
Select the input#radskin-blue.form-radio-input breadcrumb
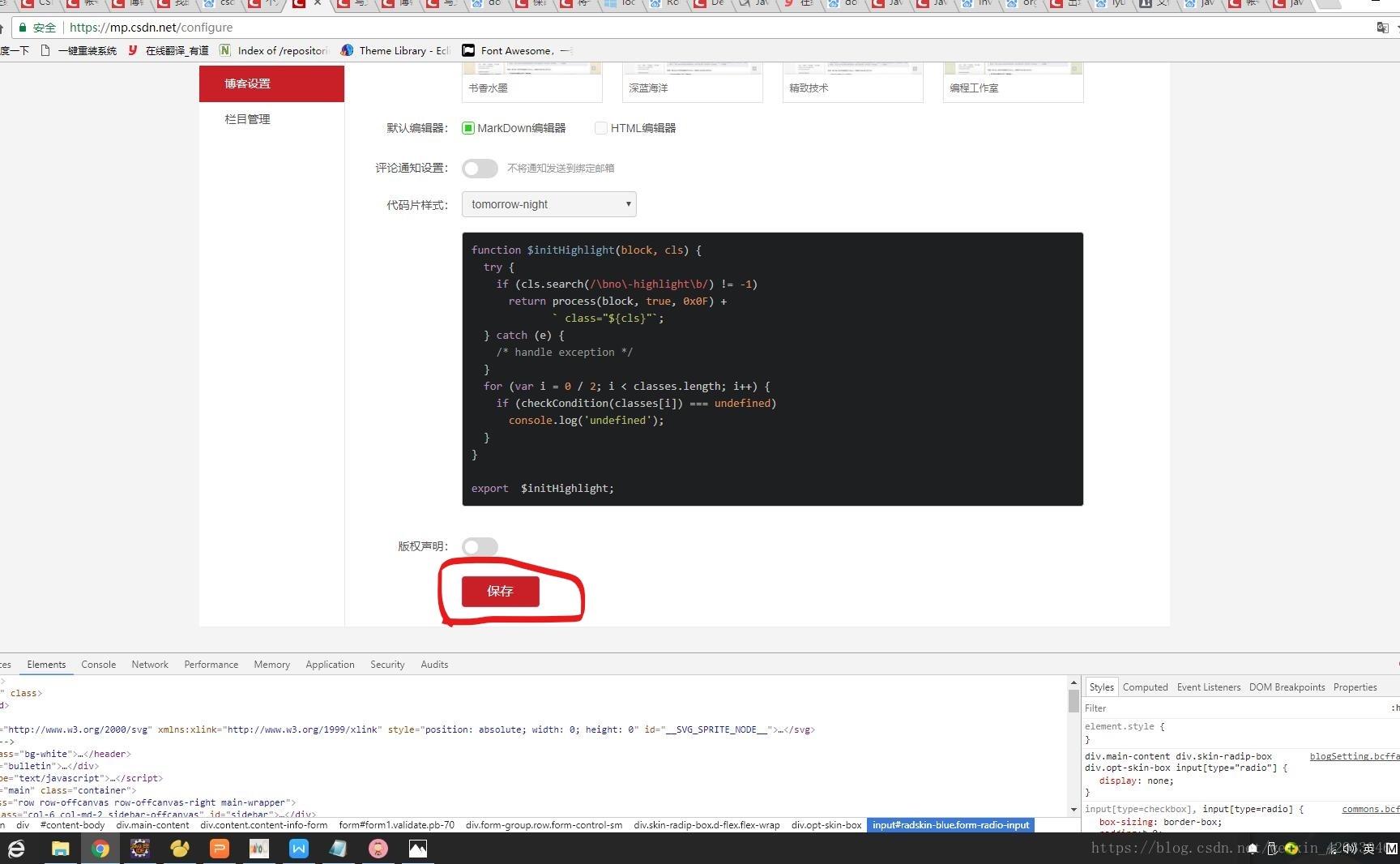pyautogui.click(x=950, y=825)
